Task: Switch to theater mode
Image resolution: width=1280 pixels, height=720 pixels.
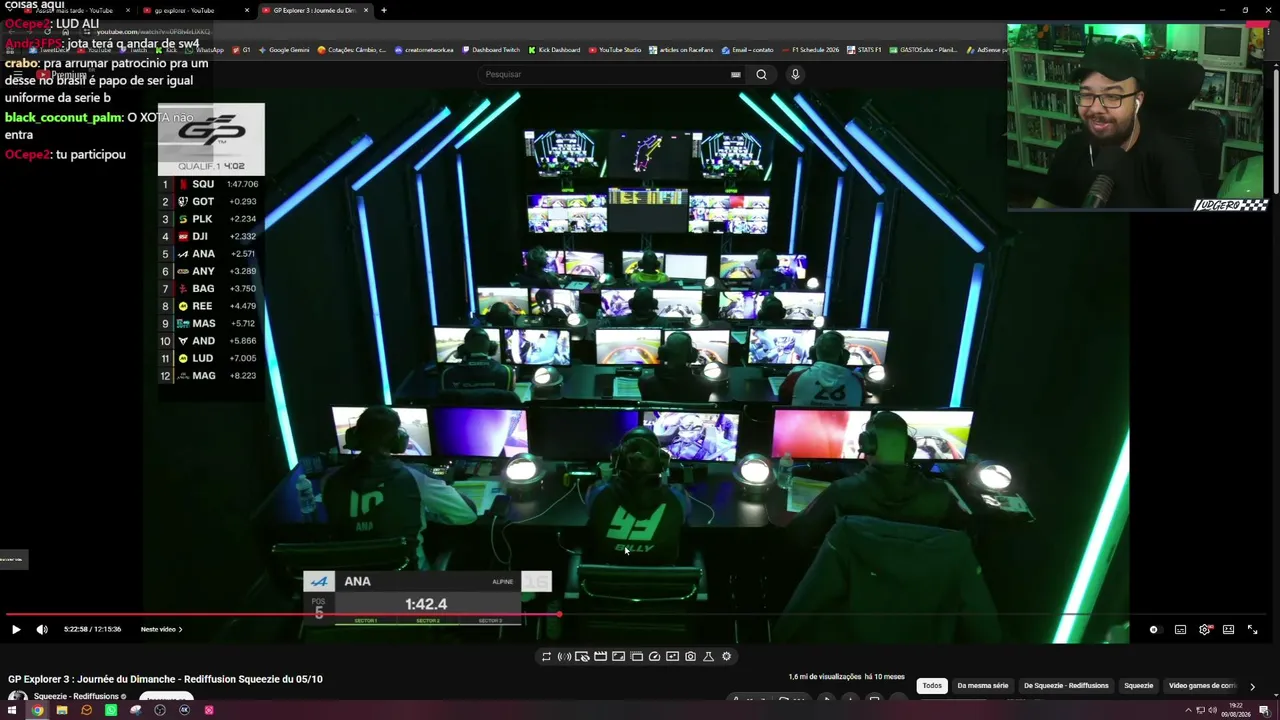Action: (1228, 629)
